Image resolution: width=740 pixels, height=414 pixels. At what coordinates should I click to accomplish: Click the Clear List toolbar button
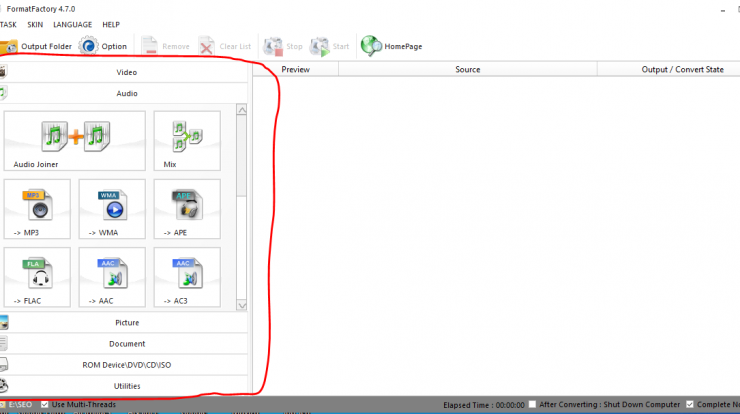coord(225,46)
